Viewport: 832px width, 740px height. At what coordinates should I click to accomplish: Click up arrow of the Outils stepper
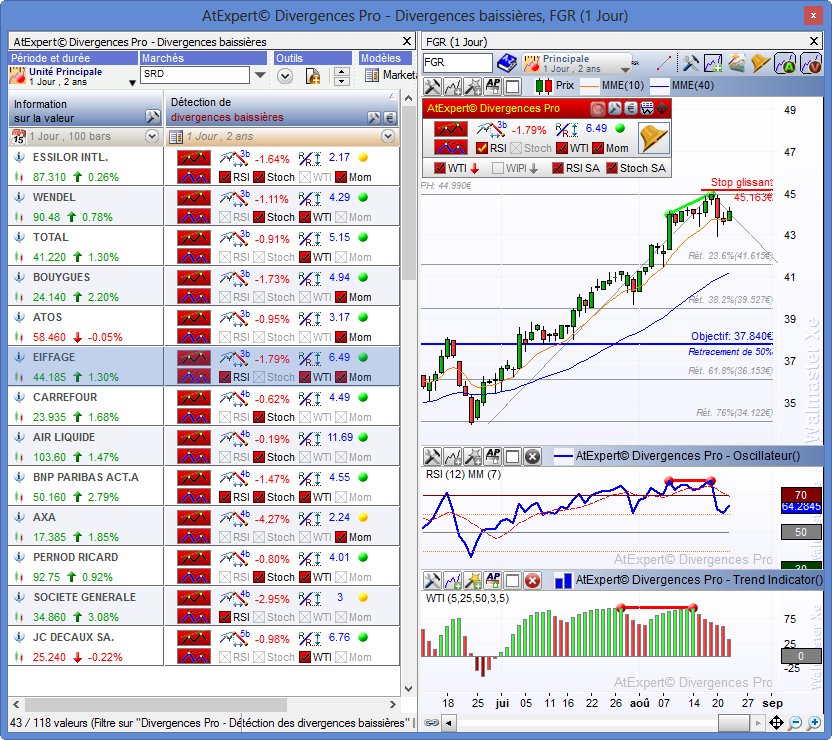click(x=341, y=72)
